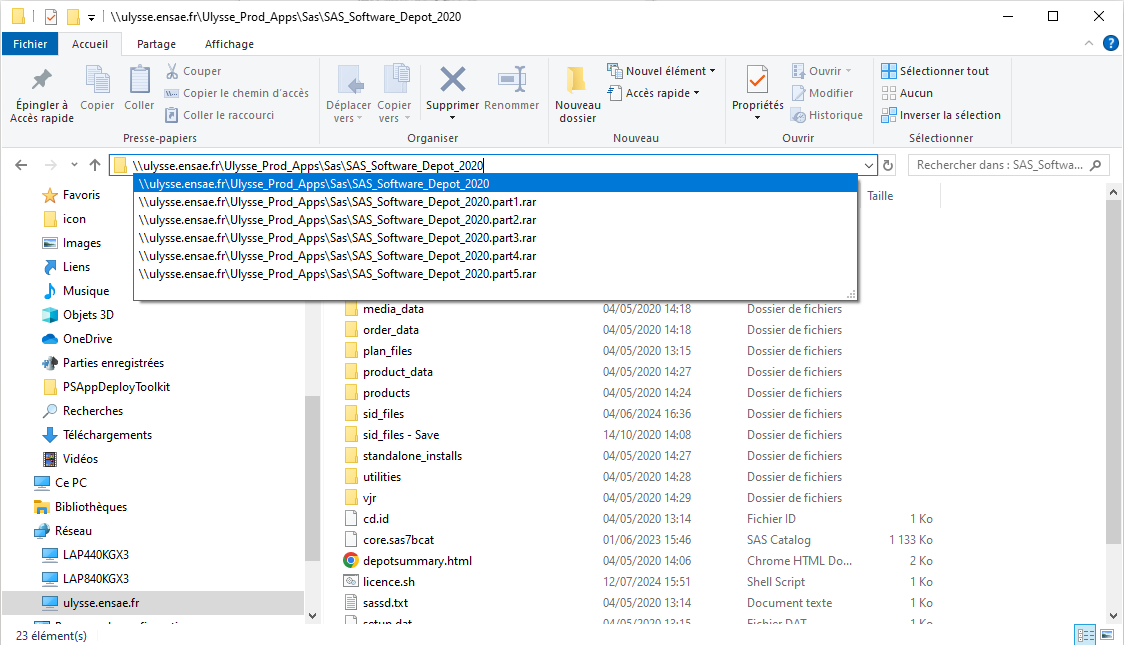Invert selection with Inverser la sélection
This screenshot has height=645, width=1124.
(940, 115)
